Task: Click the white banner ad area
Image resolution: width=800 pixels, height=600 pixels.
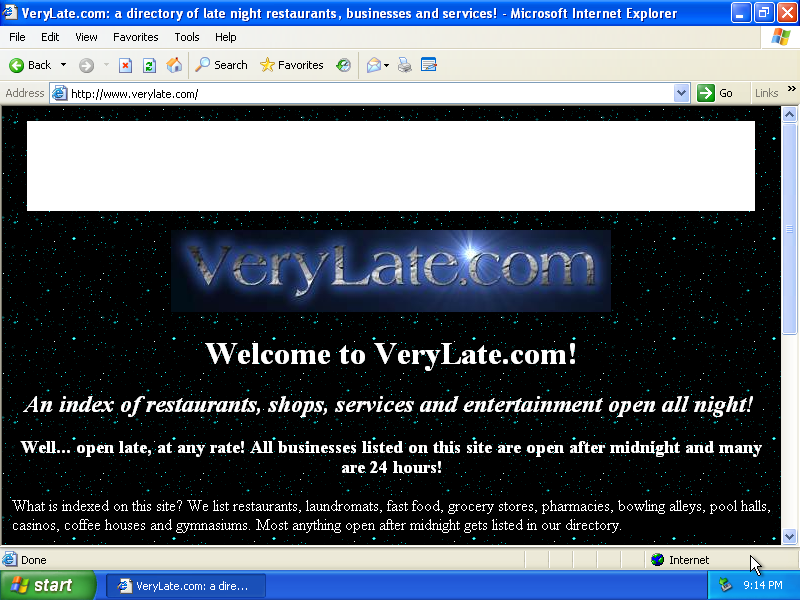Action: click(x=391, y=166)
